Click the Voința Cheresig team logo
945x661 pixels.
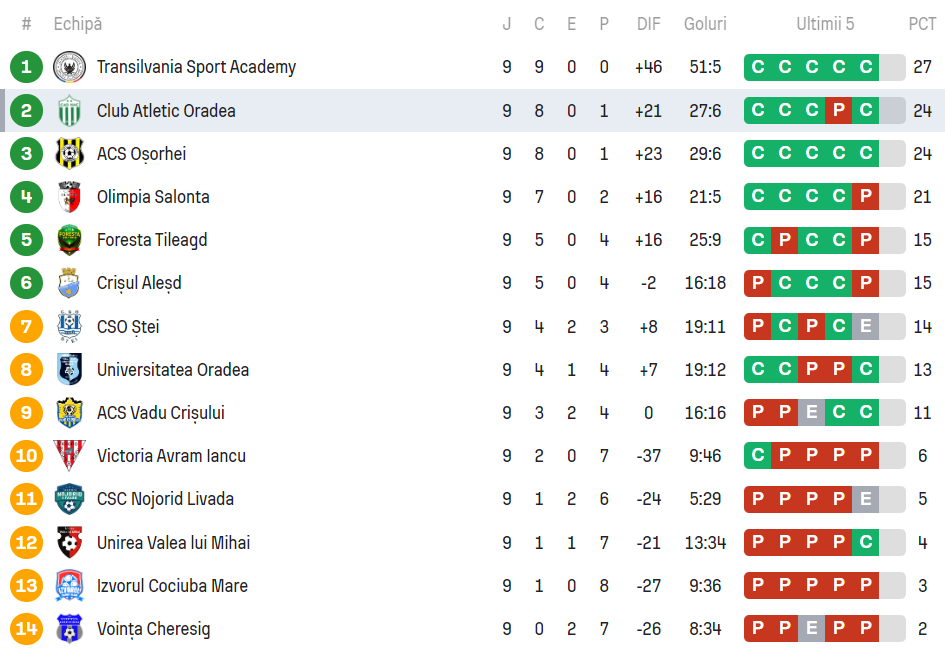(69, 629)
